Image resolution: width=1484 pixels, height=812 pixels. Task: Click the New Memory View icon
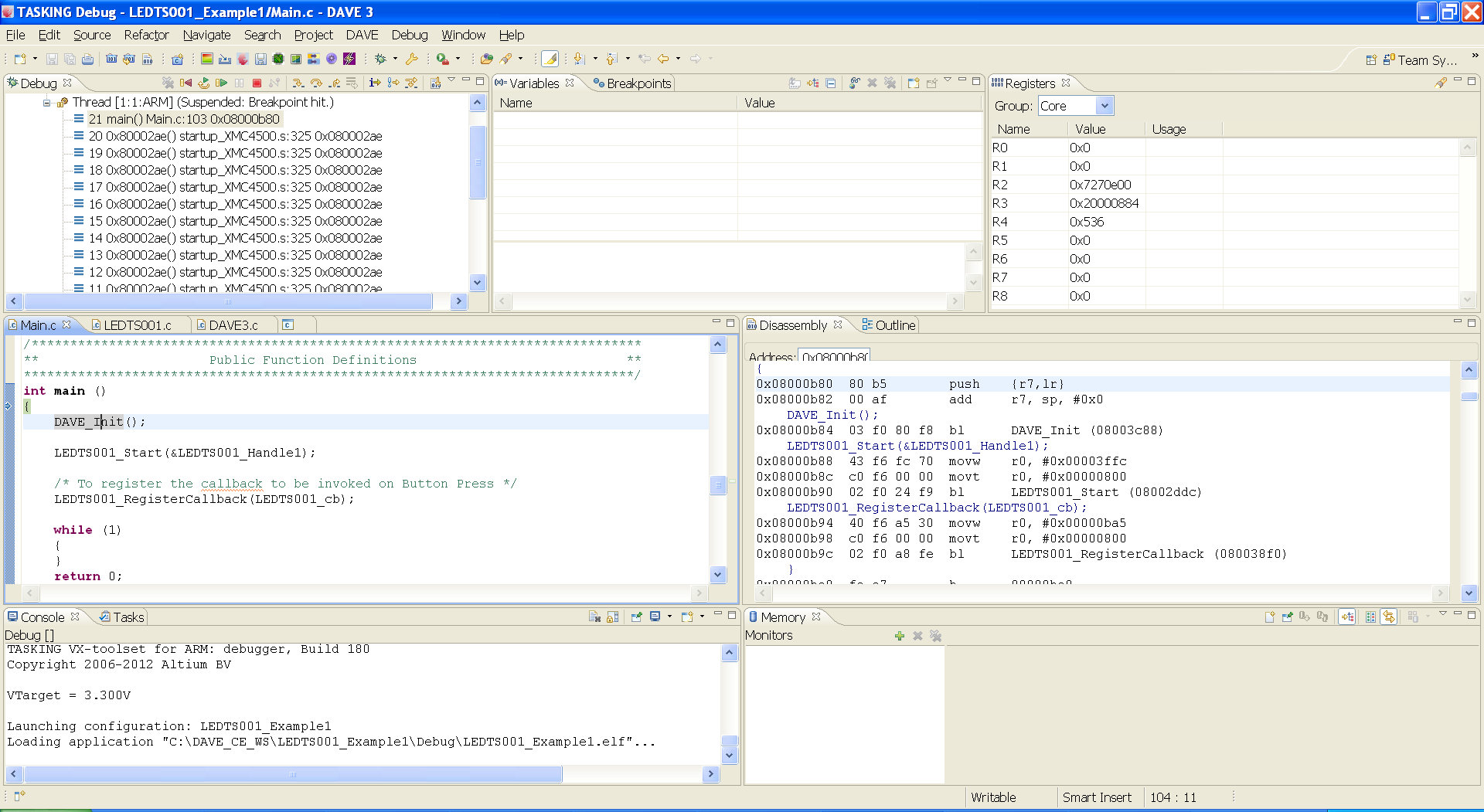1270,617
